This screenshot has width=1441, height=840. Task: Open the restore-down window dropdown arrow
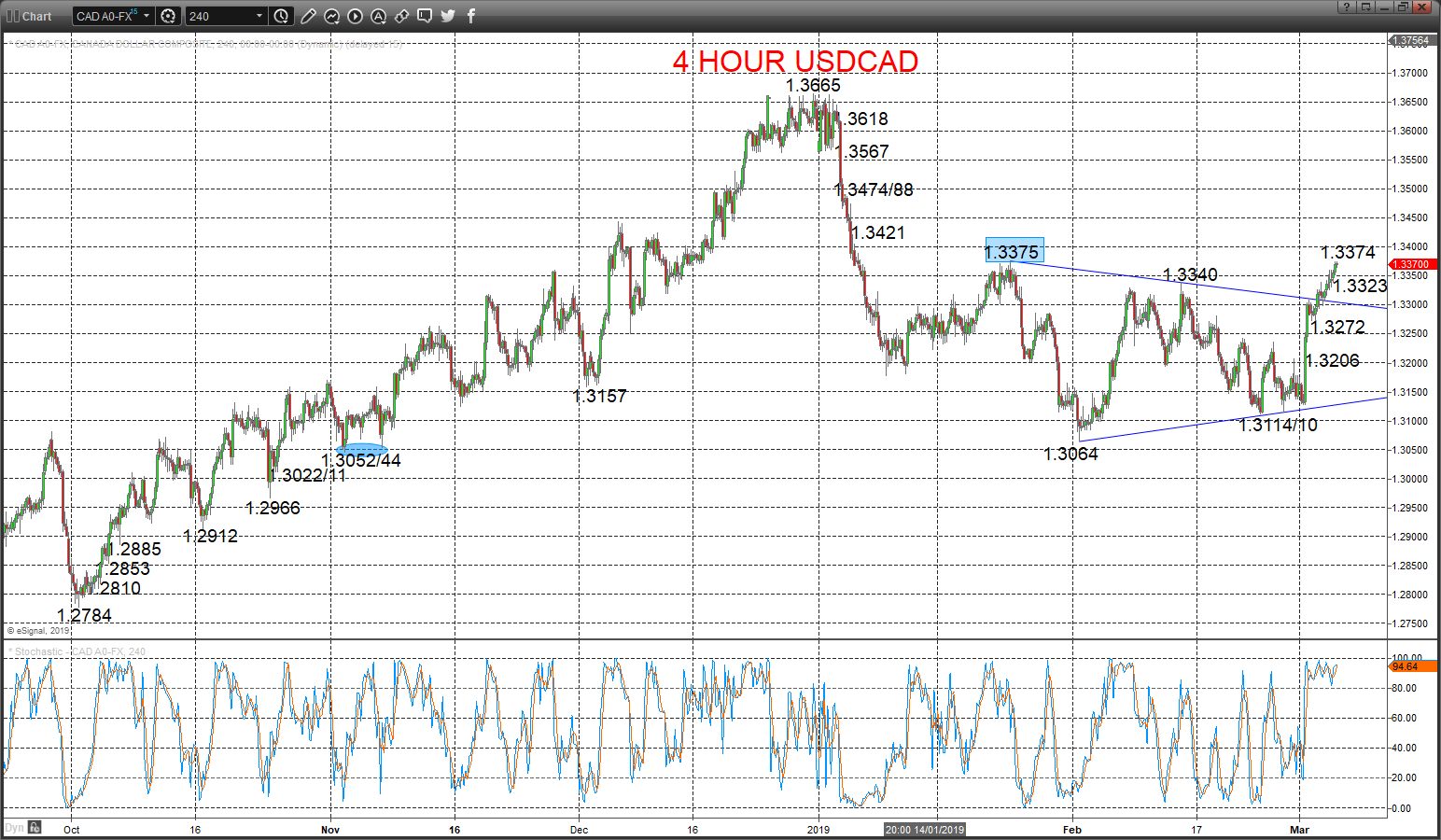[1366, 7]
